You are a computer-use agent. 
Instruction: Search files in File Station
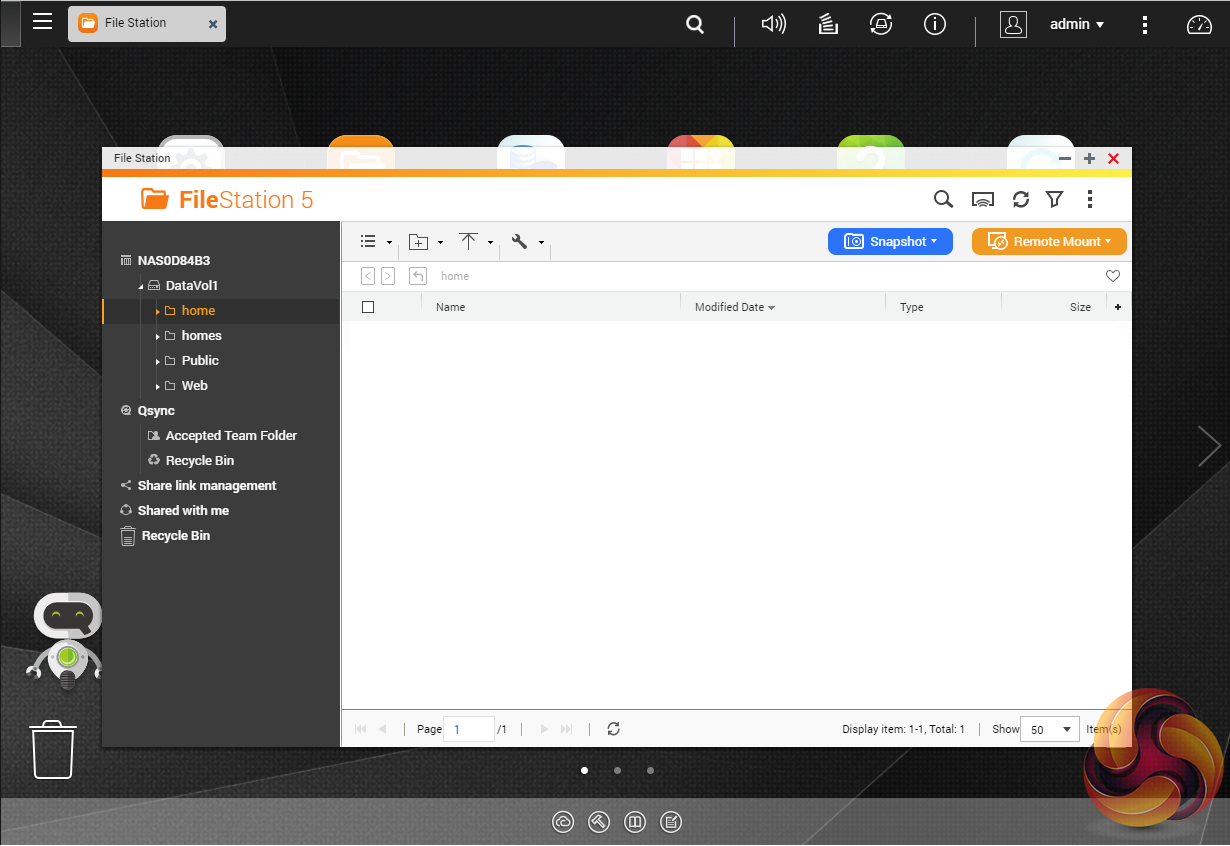coord(943,199)
